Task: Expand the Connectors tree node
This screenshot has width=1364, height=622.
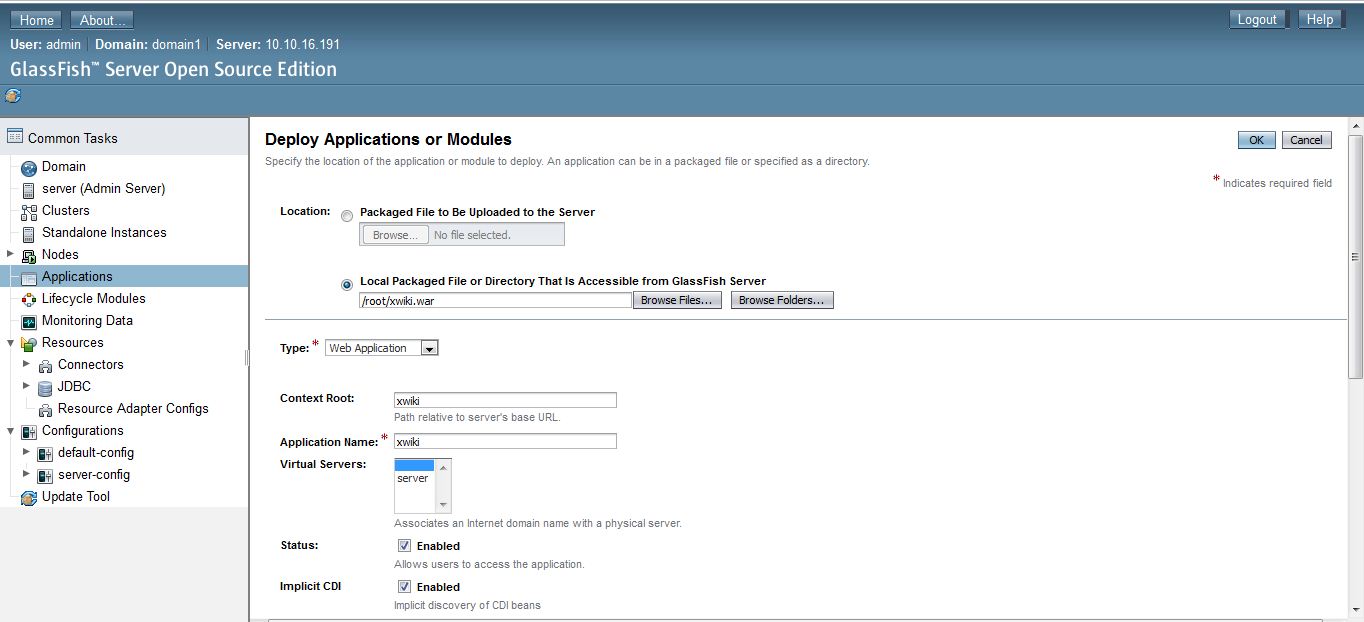Action: [26, 364]
